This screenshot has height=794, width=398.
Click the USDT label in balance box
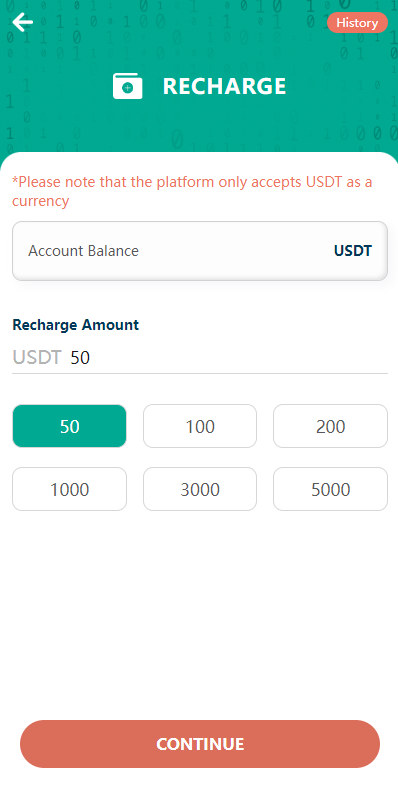(x=353, y=251)
